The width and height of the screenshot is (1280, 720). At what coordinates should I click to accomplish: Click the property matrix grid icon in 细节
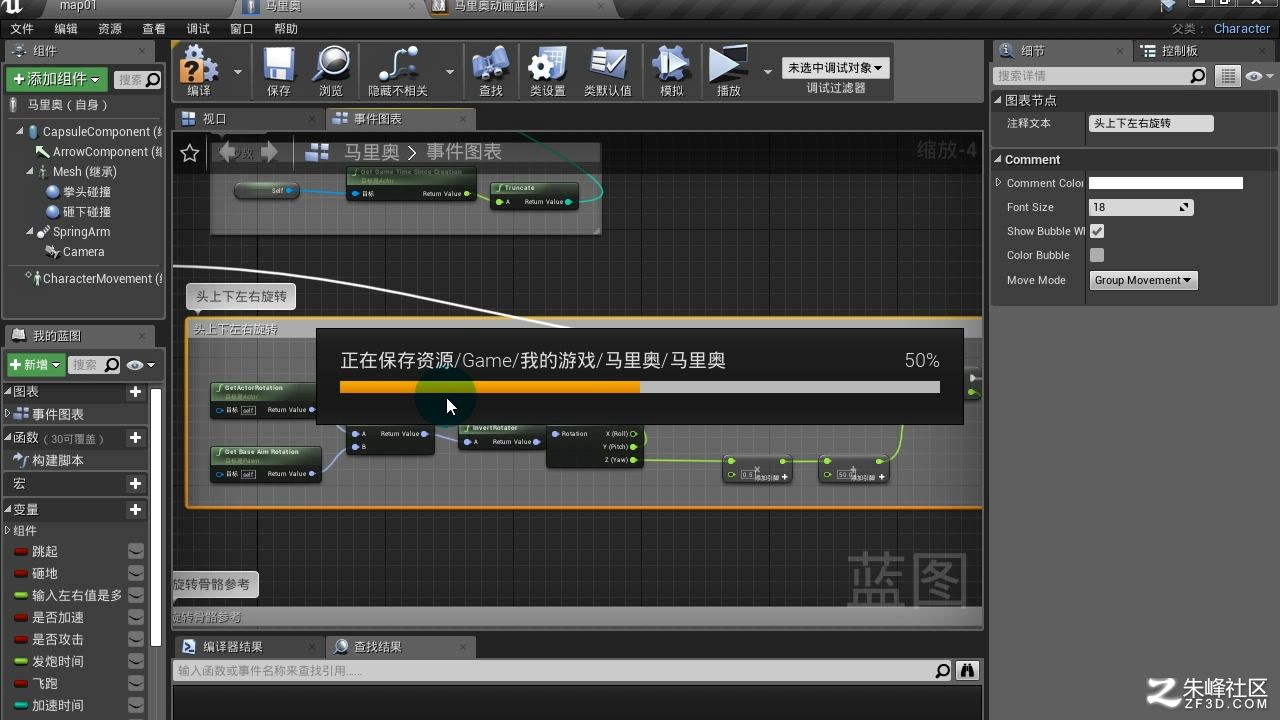coord(1227,76)
